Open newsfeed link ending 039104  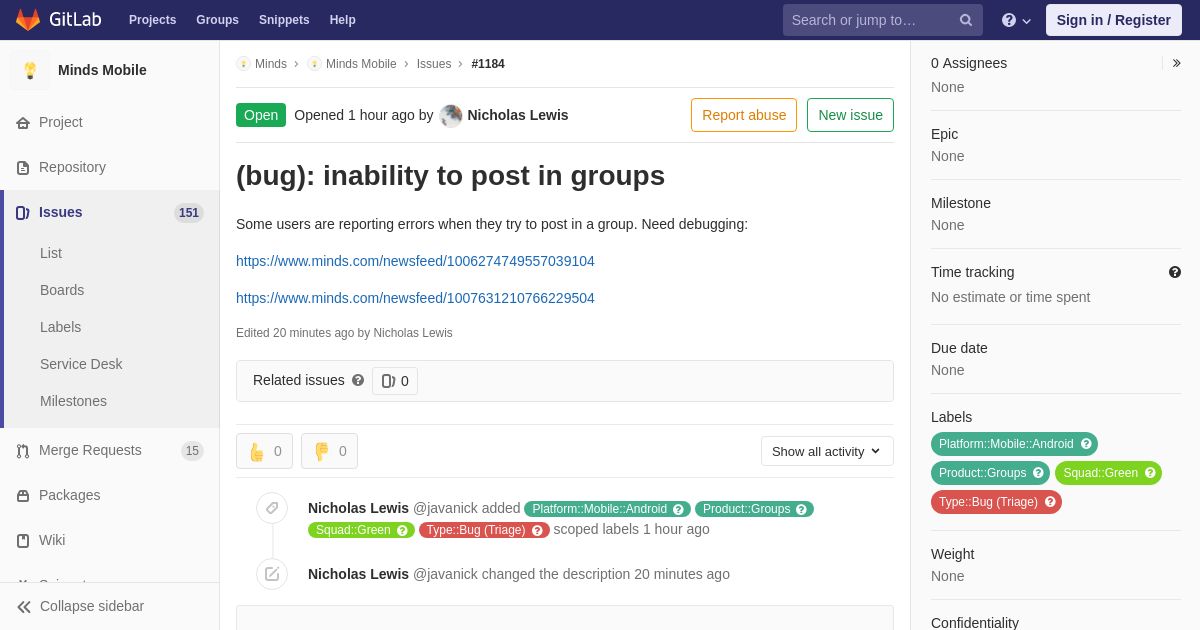tap(415, 261)
